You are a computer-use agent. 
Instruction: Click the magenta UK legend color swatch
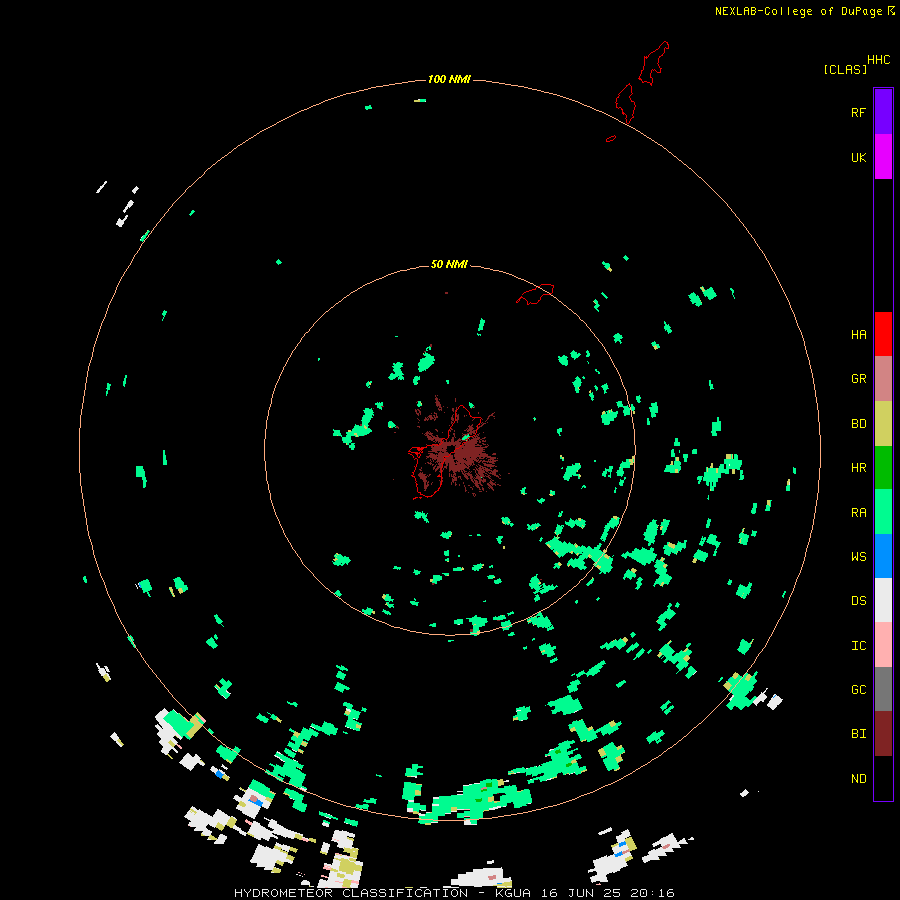(x=883, y=156)
